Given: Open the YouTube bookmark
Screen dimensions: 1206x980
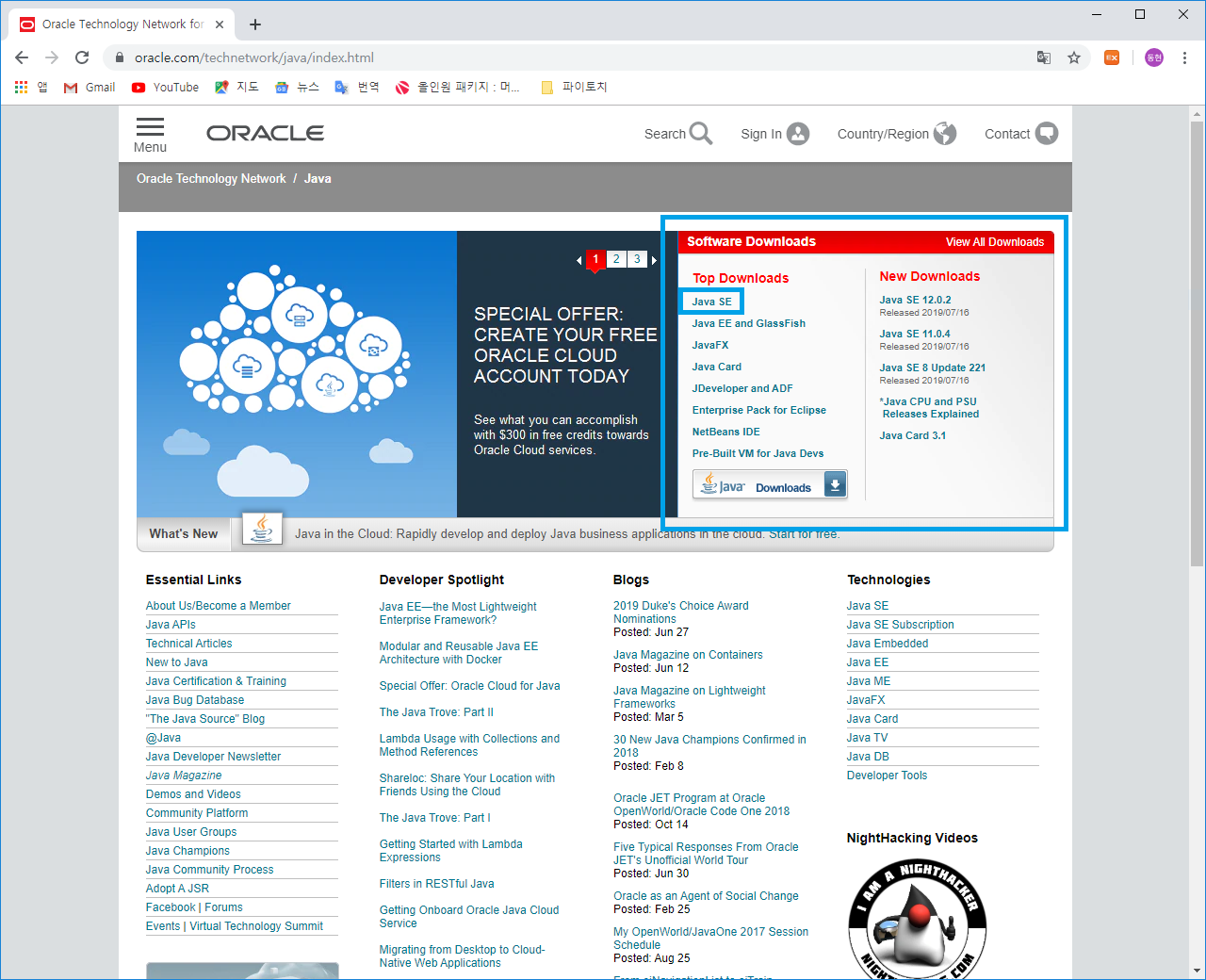Looking at the screenshot, I should click(166, 88).
